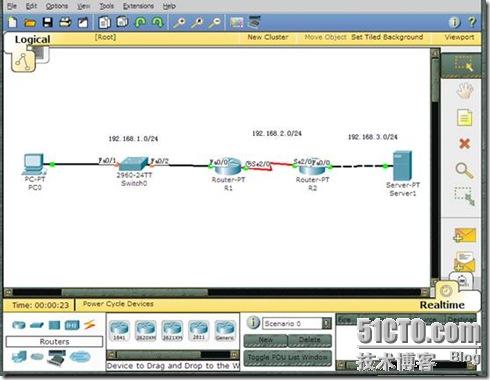Open the View menu
Viewport: 490px width, 380px height.
click(83, 6)
